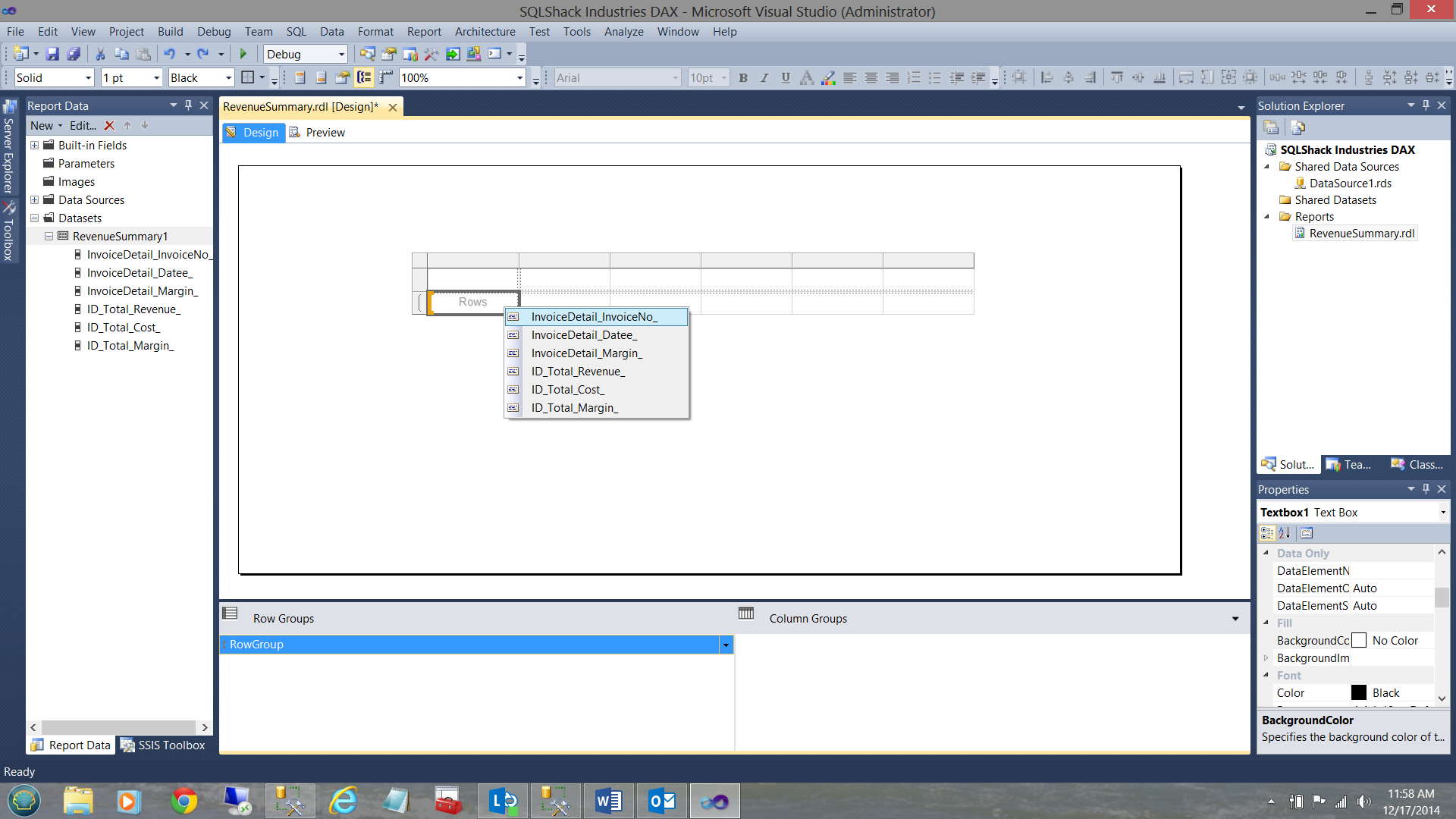
Task: Click the Report Data horizontal scrollbar
Action: pos(118,727)
